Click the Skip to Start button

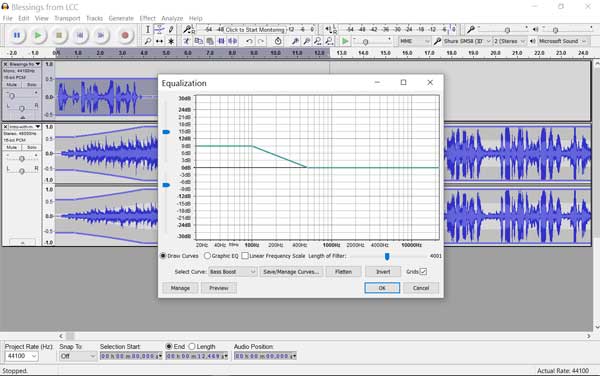80,35
